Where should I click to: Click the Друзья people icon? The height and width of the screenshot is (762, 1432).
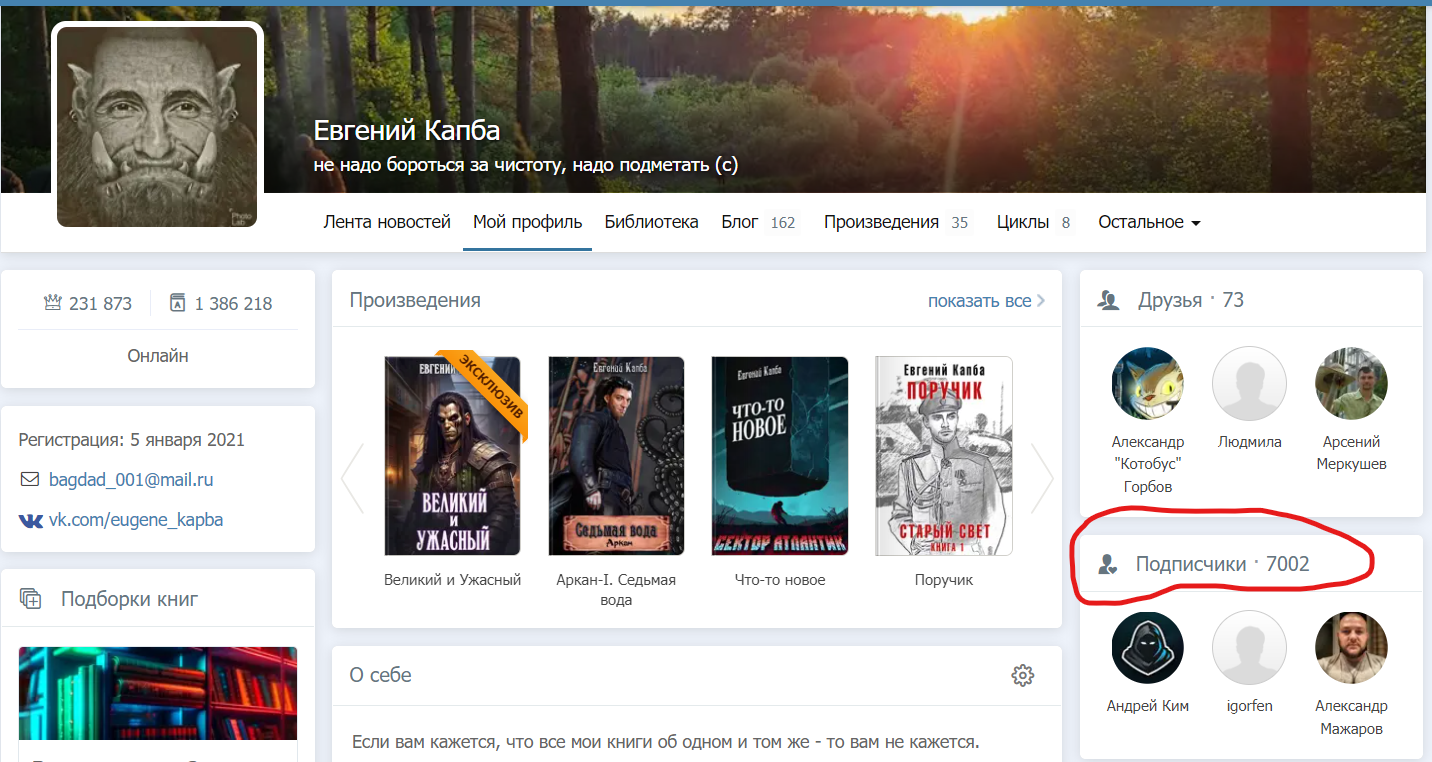pyautogui.click(x=1108, y=300)
